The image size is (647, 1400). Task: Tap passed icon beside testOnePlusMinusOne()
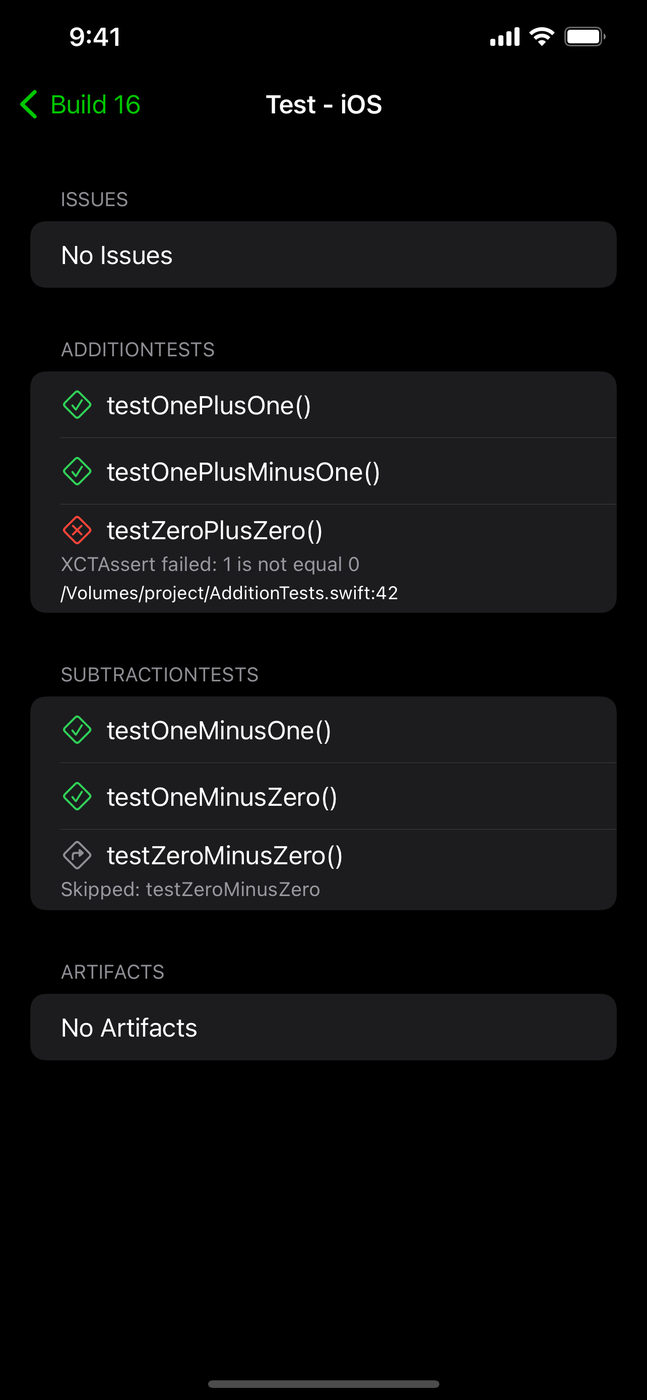77,471
